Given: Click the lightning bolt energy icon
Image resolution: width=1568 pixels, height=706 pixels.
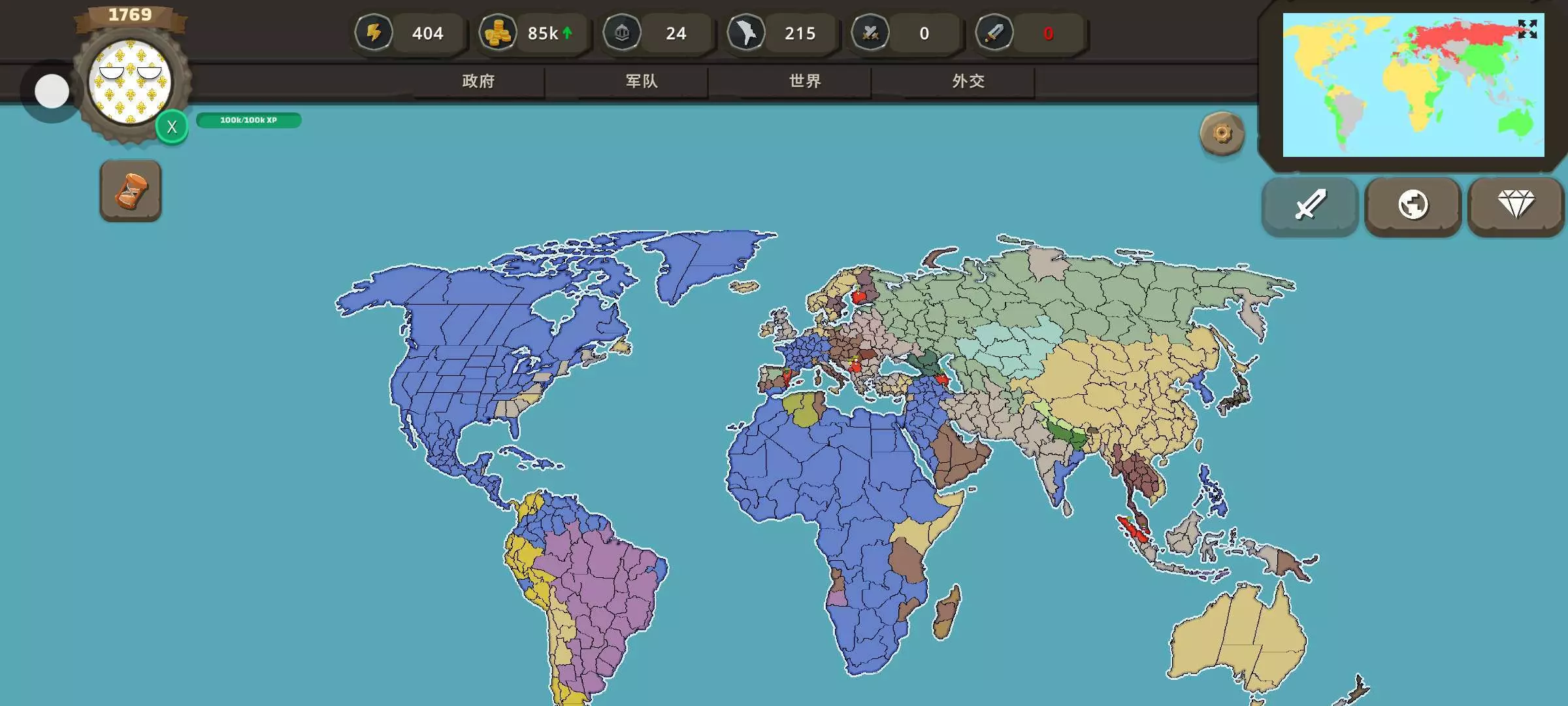Looking at the screenshot, I should point(374,33).
